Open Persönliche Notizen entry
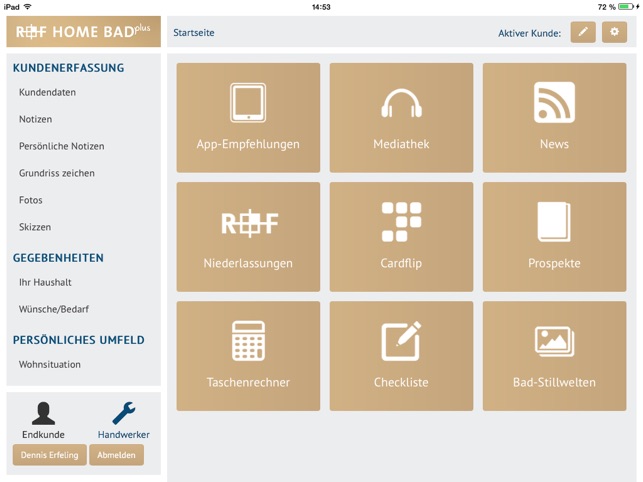 (62, 146)
